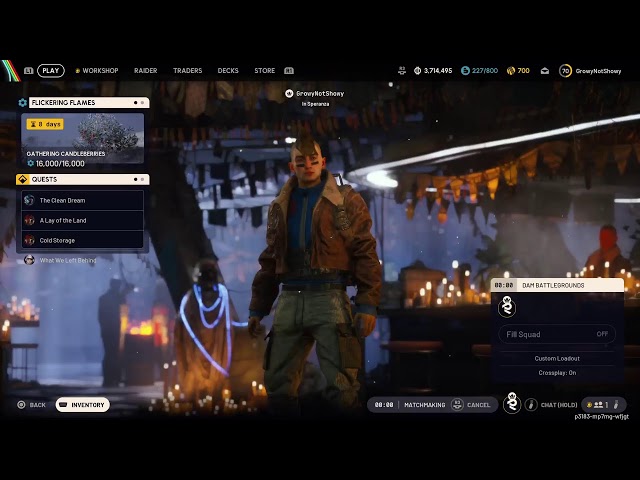The image size is (640, 480).
Task: Click the circle icon beside BACK
Action: [x=21, y=404]
